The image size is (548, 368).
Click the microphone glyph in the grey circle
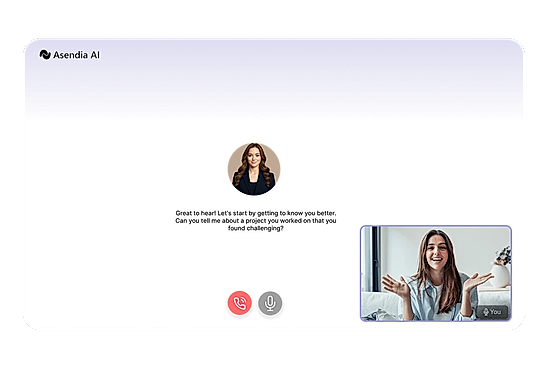pos(270,303)
